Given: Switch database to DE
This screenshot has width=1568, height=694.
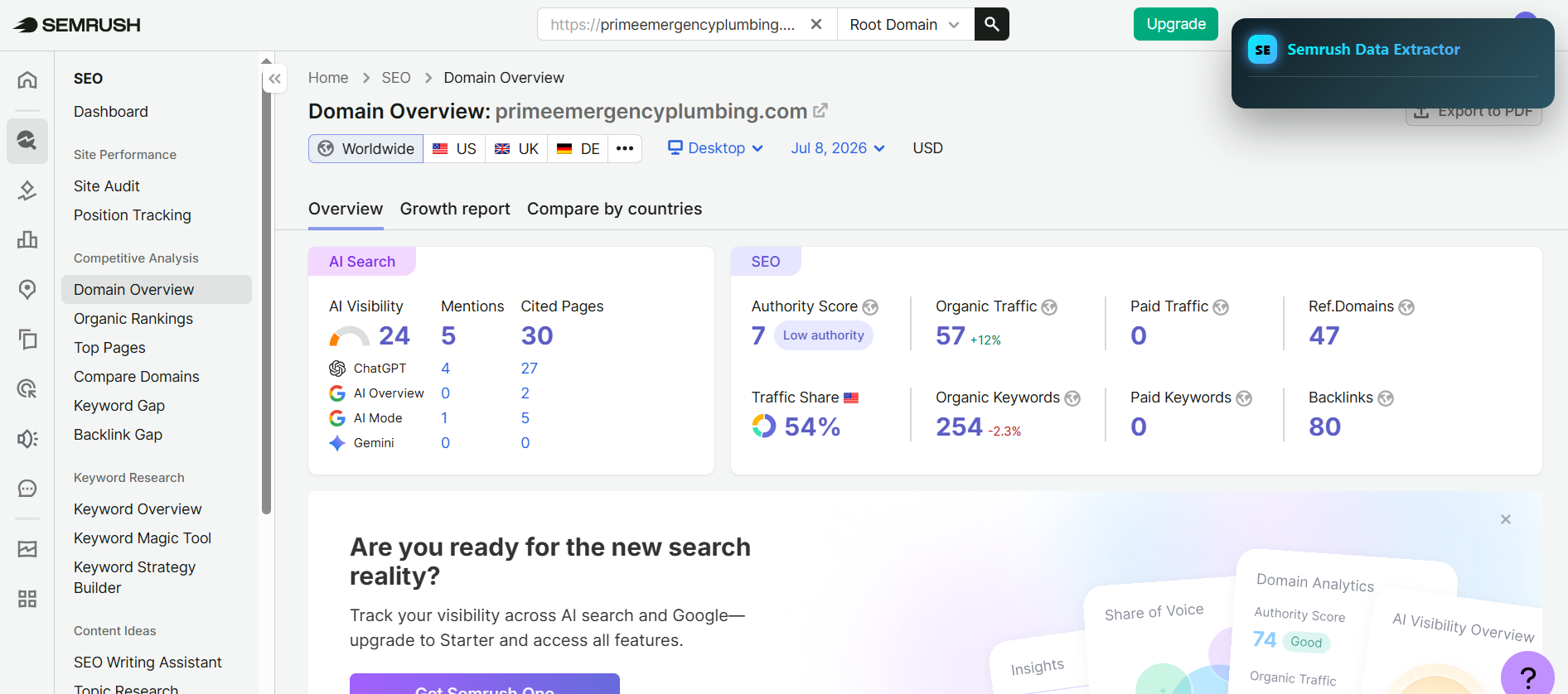Looking at the screenshot, I should (578, 148).
